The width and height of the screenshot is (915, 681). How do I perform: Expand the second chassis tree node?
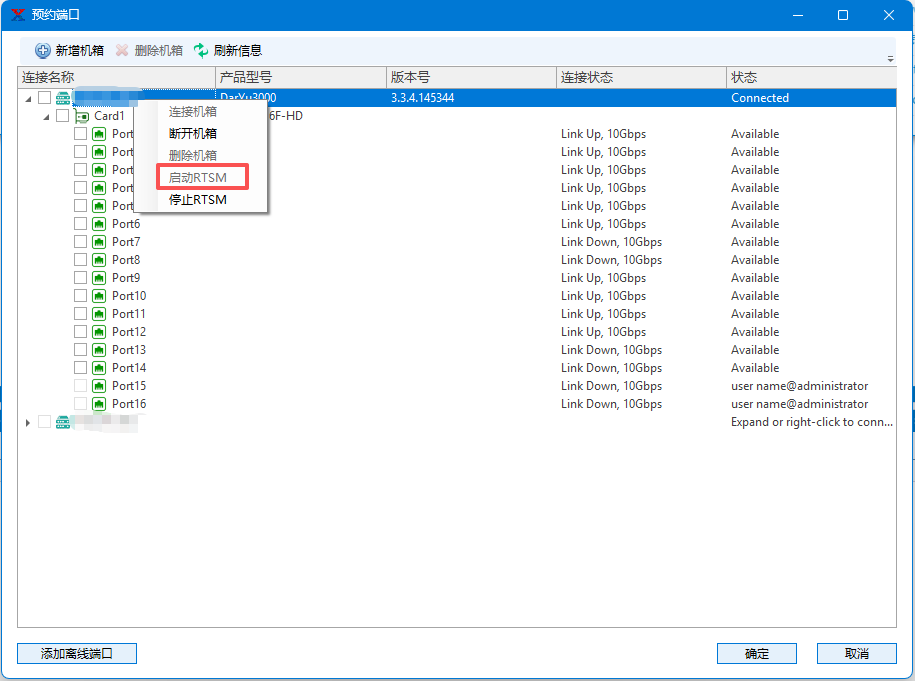[x=28, y=423]
